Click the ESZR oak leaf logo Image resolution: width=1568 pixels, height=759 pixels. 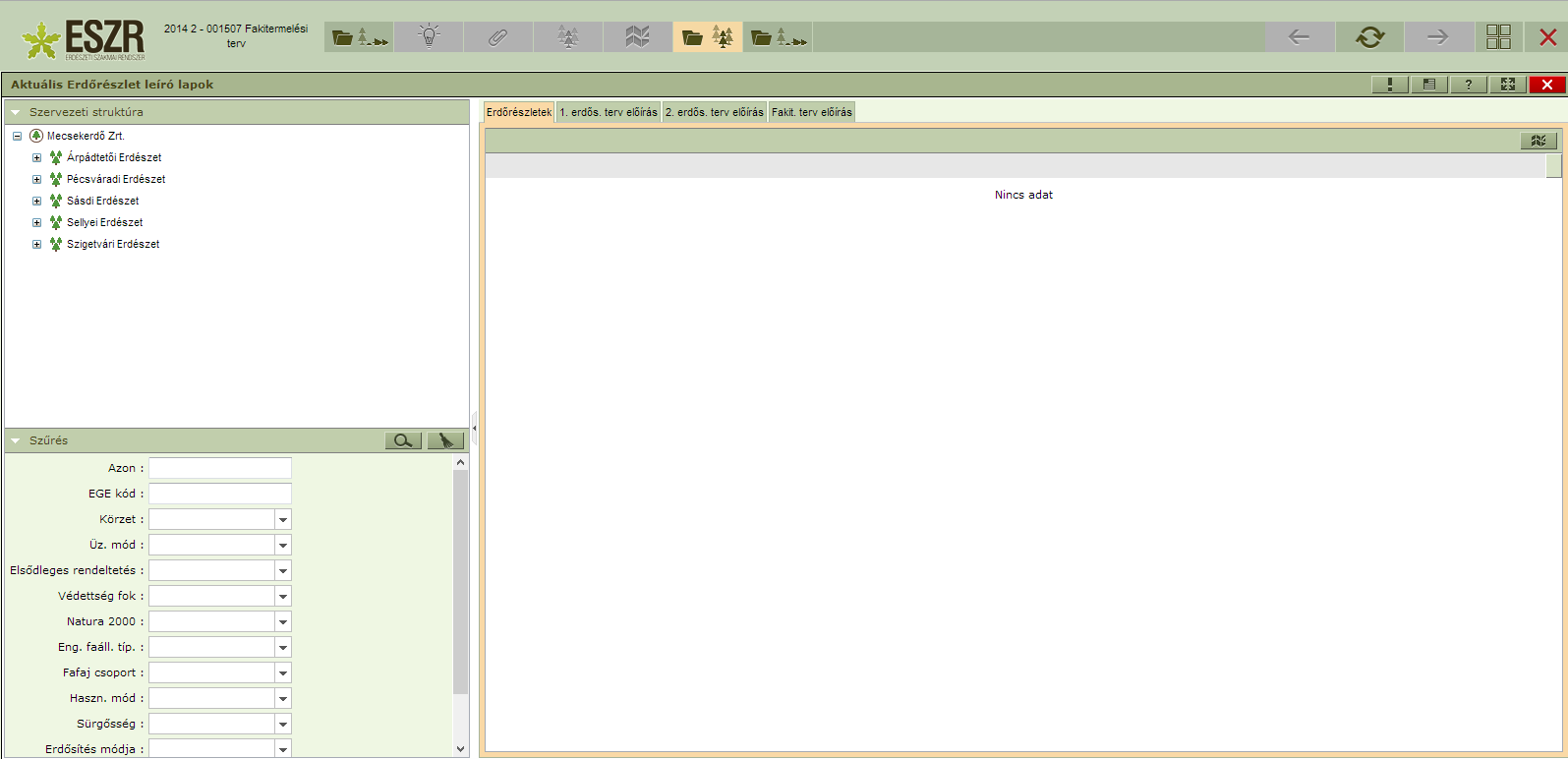[x=41, y=41]
